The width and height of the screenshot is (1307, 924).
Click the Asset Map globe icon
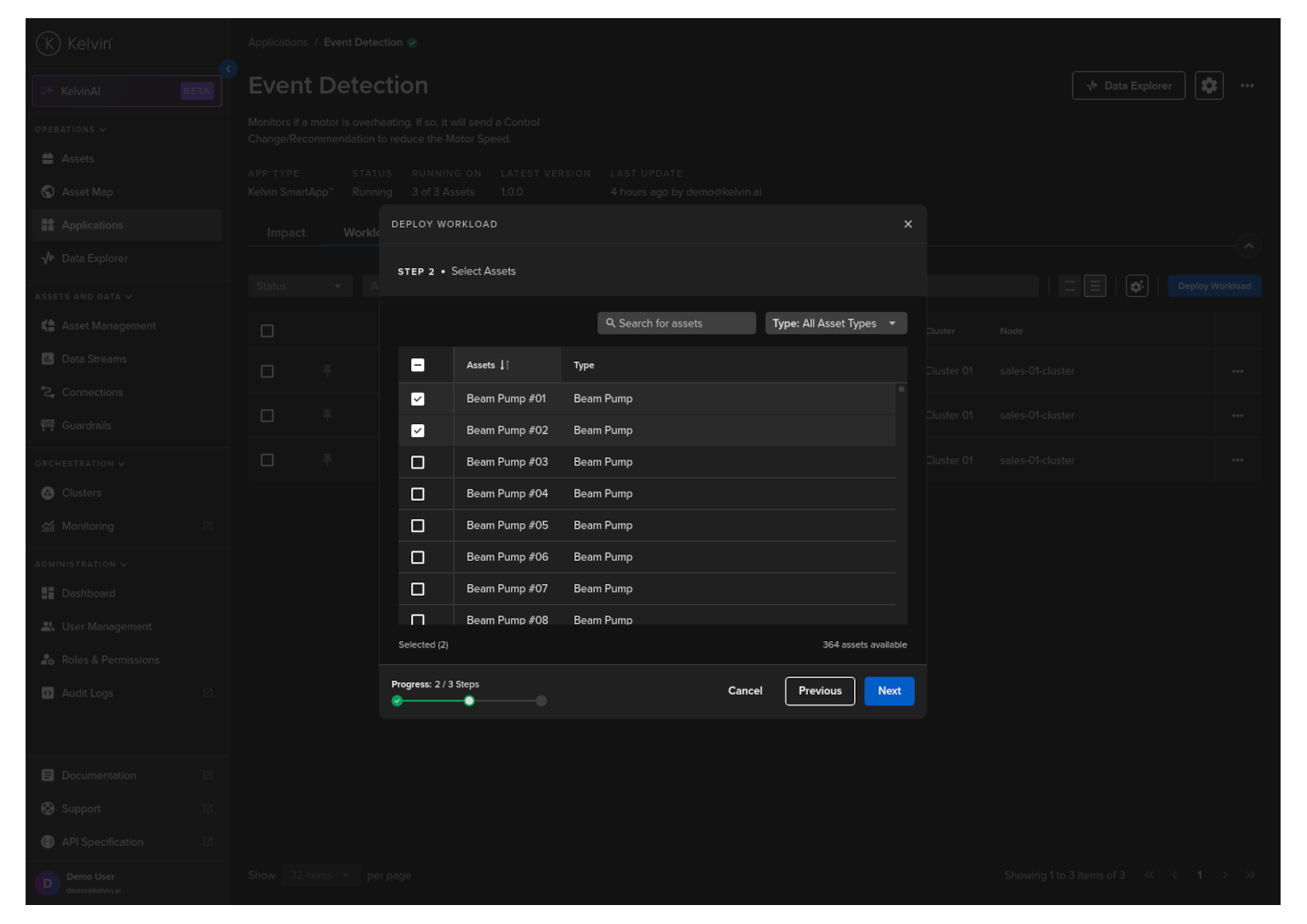pos(48,192)
